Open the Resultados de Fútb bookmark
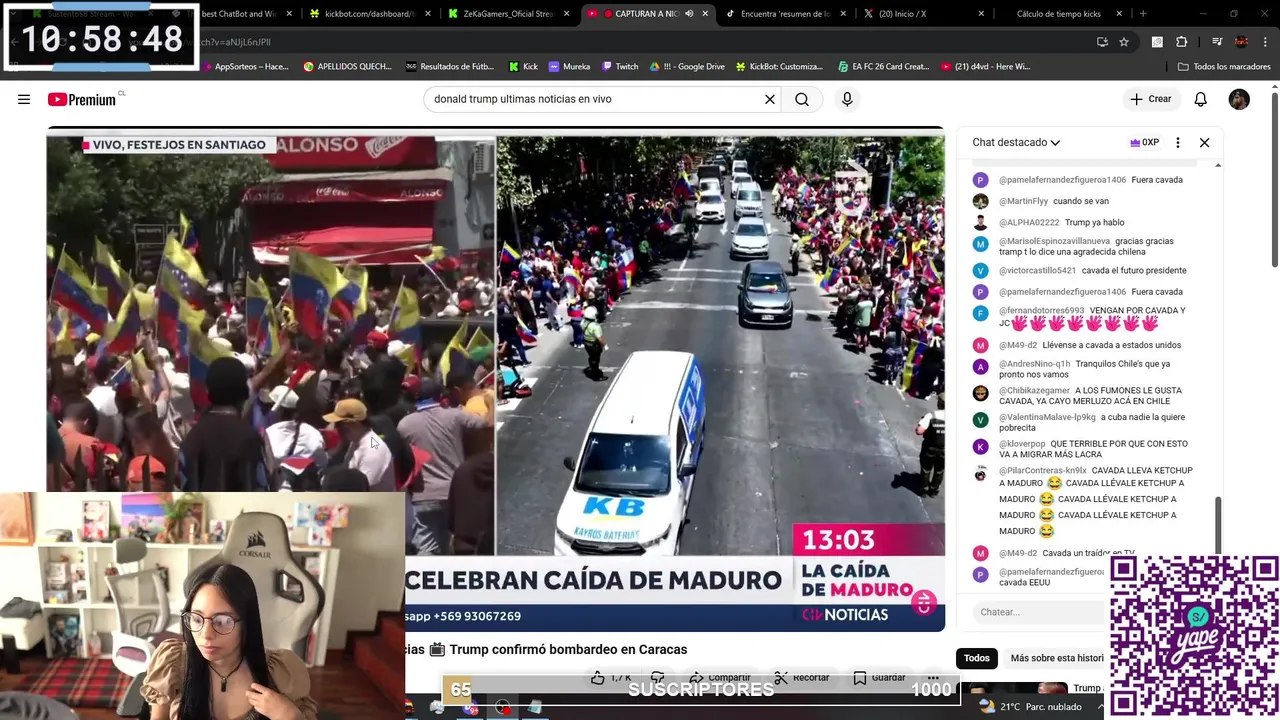This screenshot has height=720, width=1280. pyautogui.click(x=450, y=66)
